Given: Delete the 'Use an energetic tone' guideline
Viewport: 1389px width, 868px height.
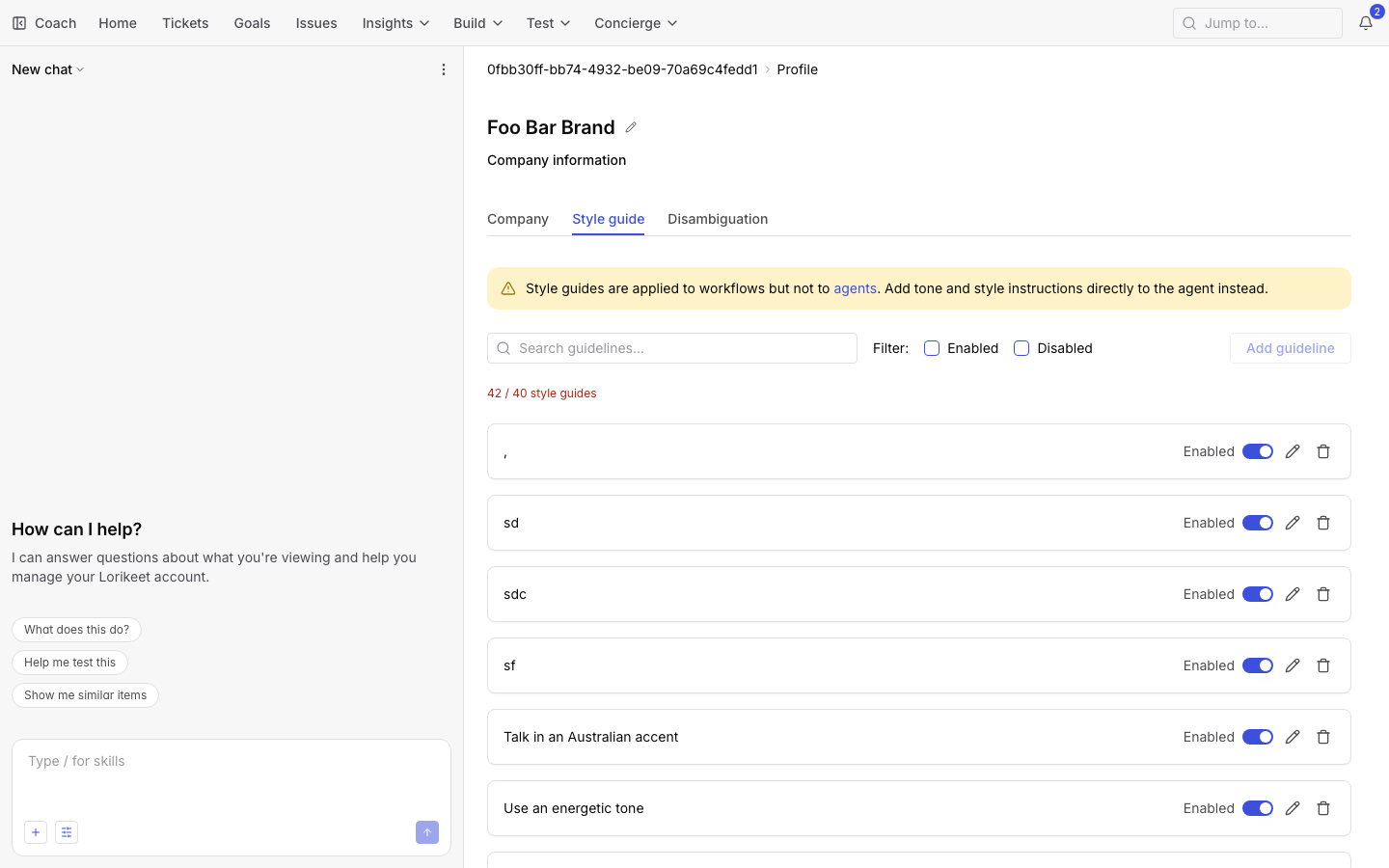Looking at the screenshot, I should coord(1323,808).
